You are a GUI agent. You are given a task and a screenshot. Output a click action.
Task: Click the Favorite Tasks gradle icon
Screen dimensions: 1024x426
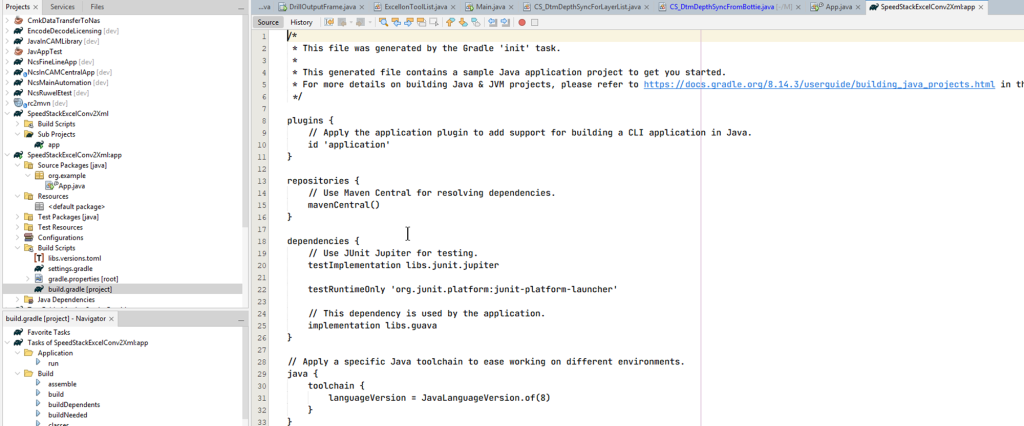(18, 332)
